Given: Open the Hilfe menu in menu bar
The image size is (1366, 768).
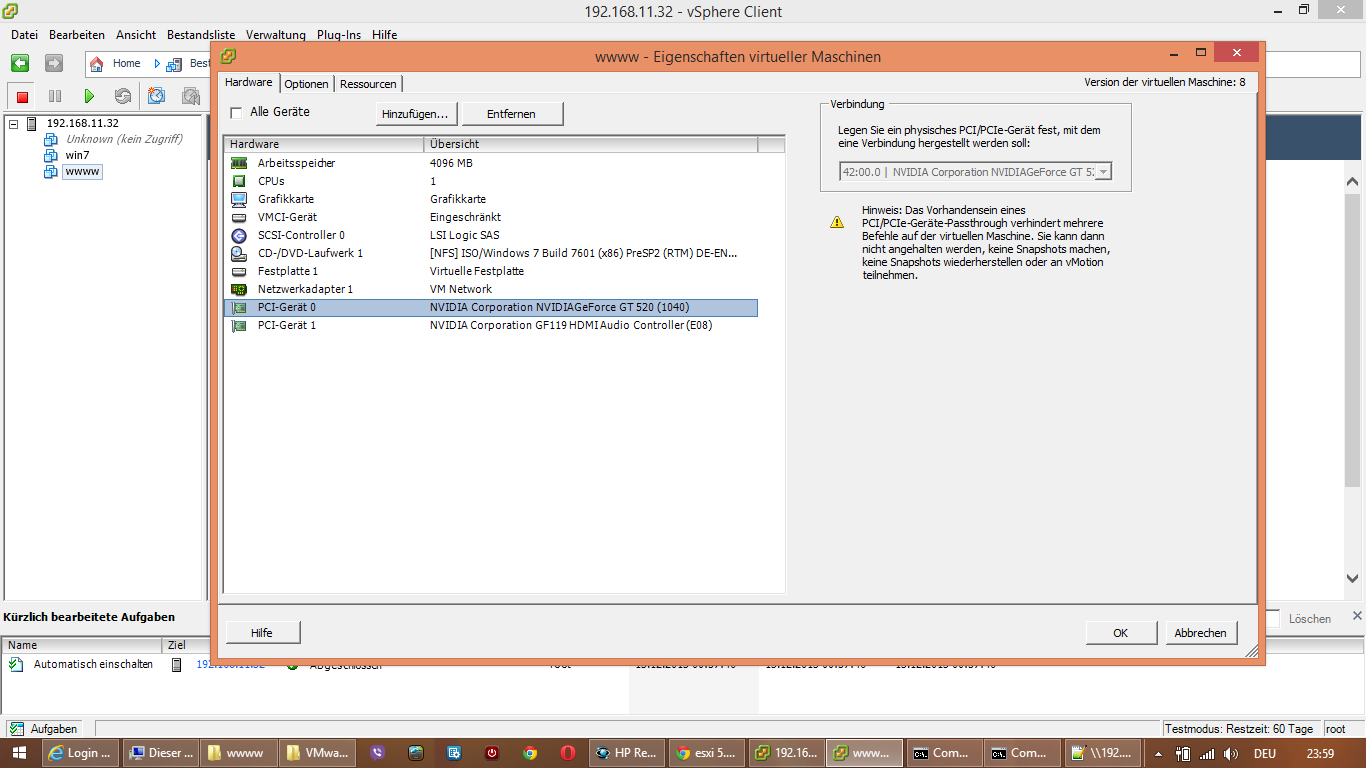Looking at the screenshot, I should coord(384,34).
